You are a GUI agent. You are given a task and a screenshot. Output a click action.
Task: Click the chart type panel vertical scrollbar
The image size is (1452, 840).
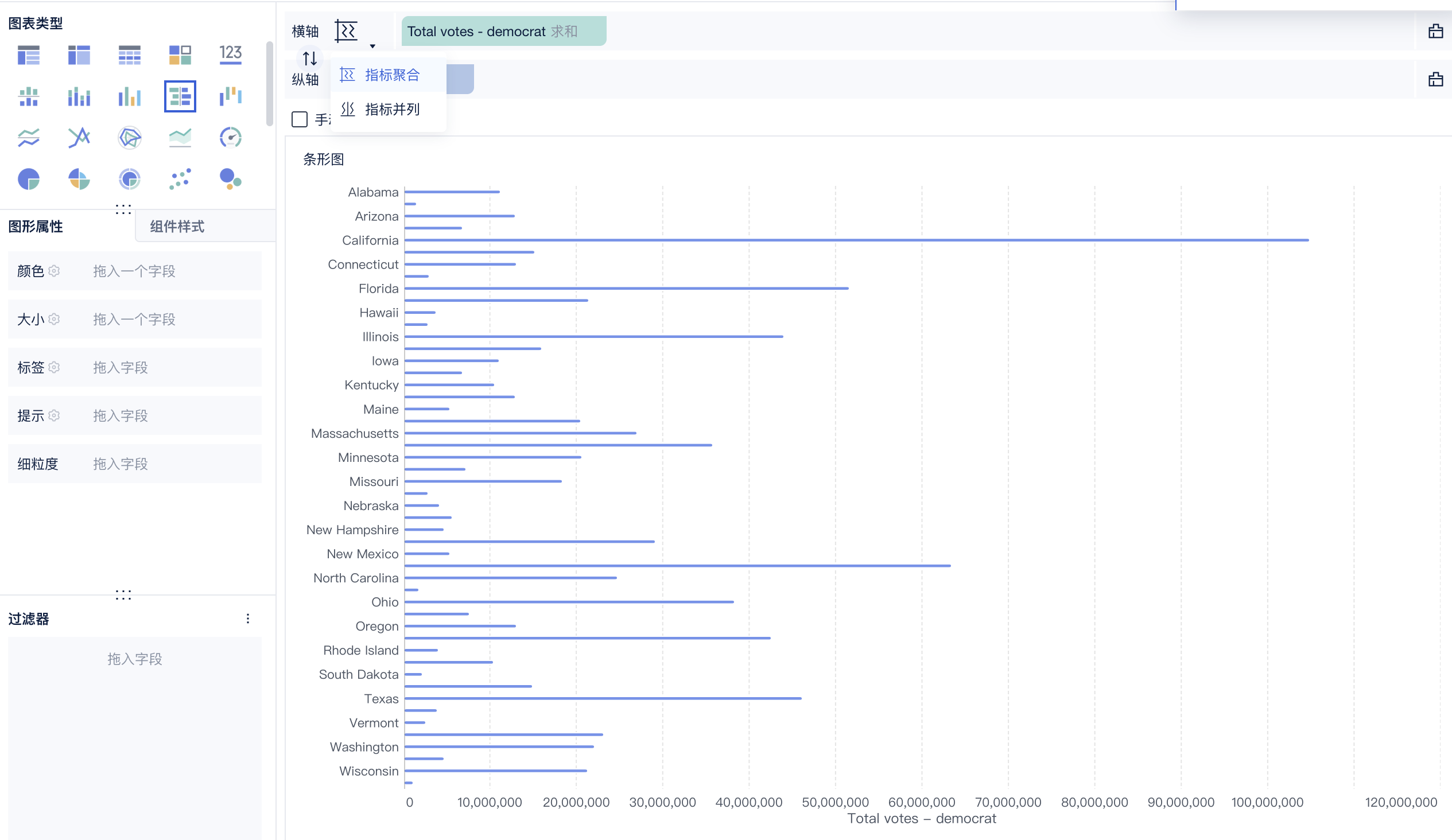269,84
